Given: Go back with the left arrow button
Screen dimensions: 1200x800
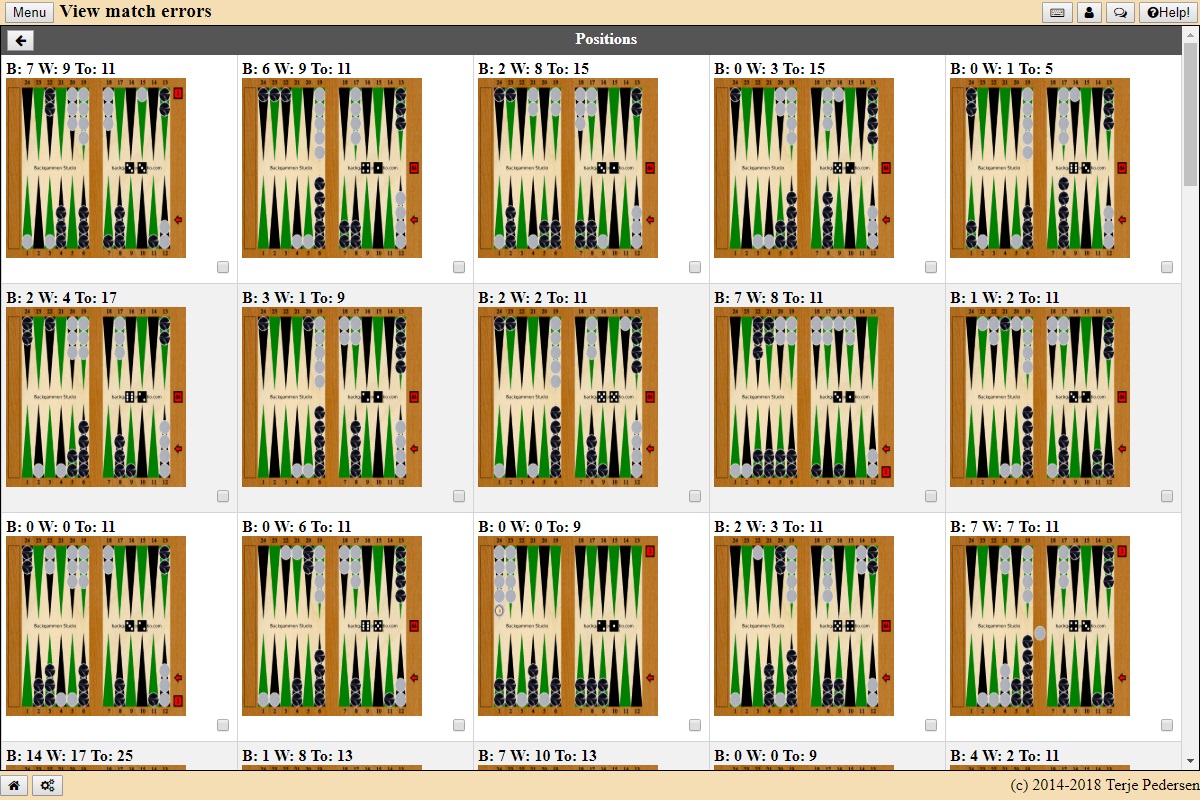Looking at the screenshot, I should click(20, 40).
